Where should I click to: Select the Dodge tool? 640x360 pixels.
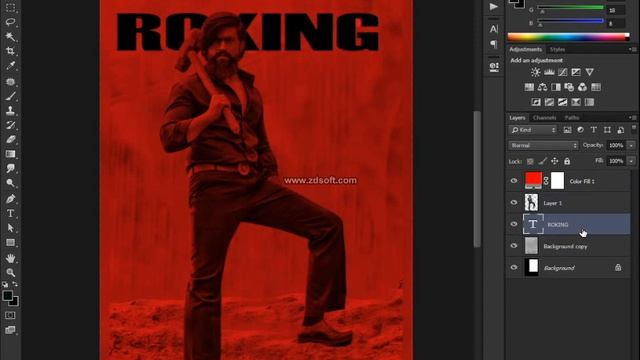[x=10, y=183]
